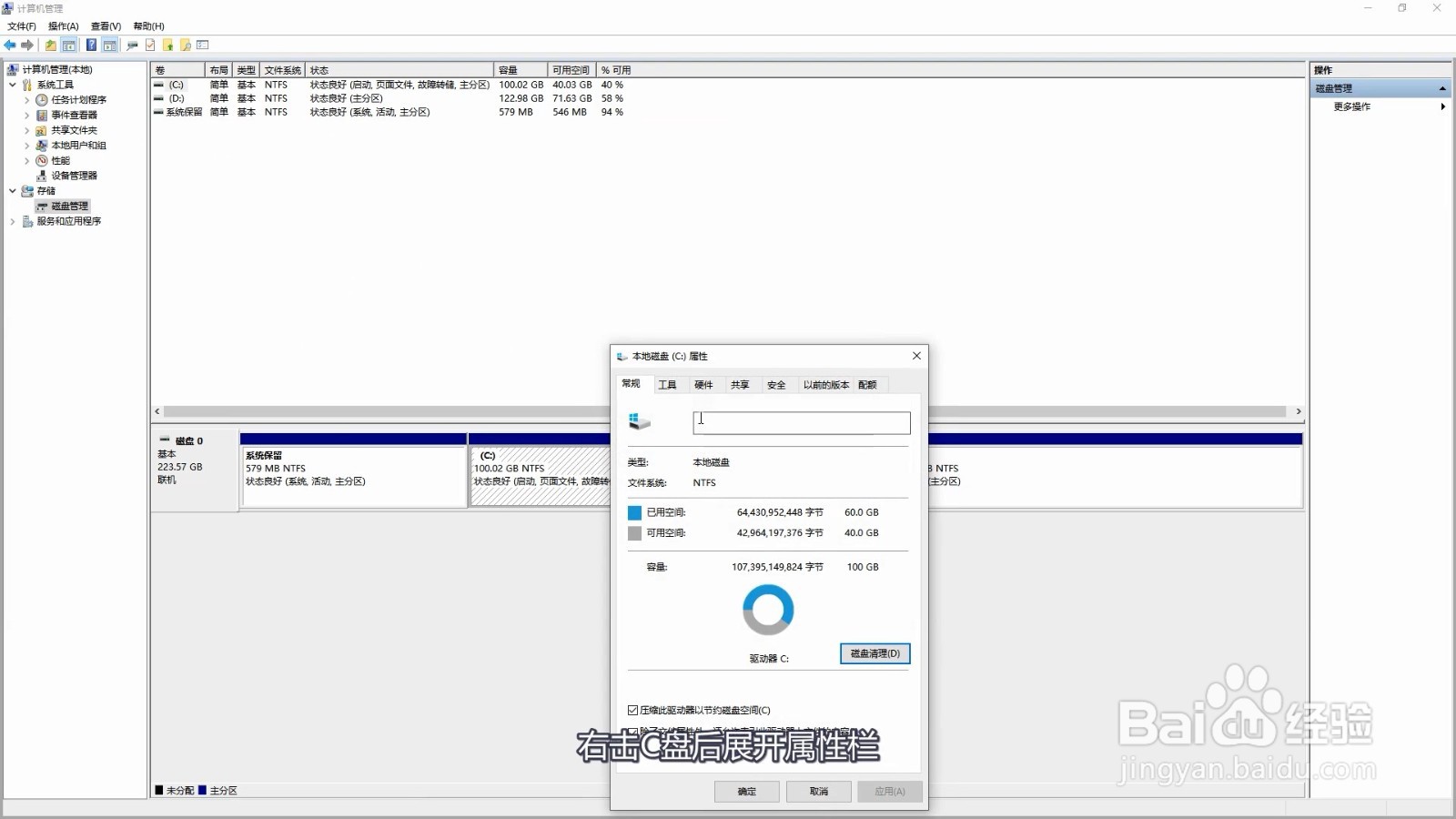Select the 系统保留 579 MB partition block
The width and height of the screenshot is (1456, 819).
pos(353,470)
